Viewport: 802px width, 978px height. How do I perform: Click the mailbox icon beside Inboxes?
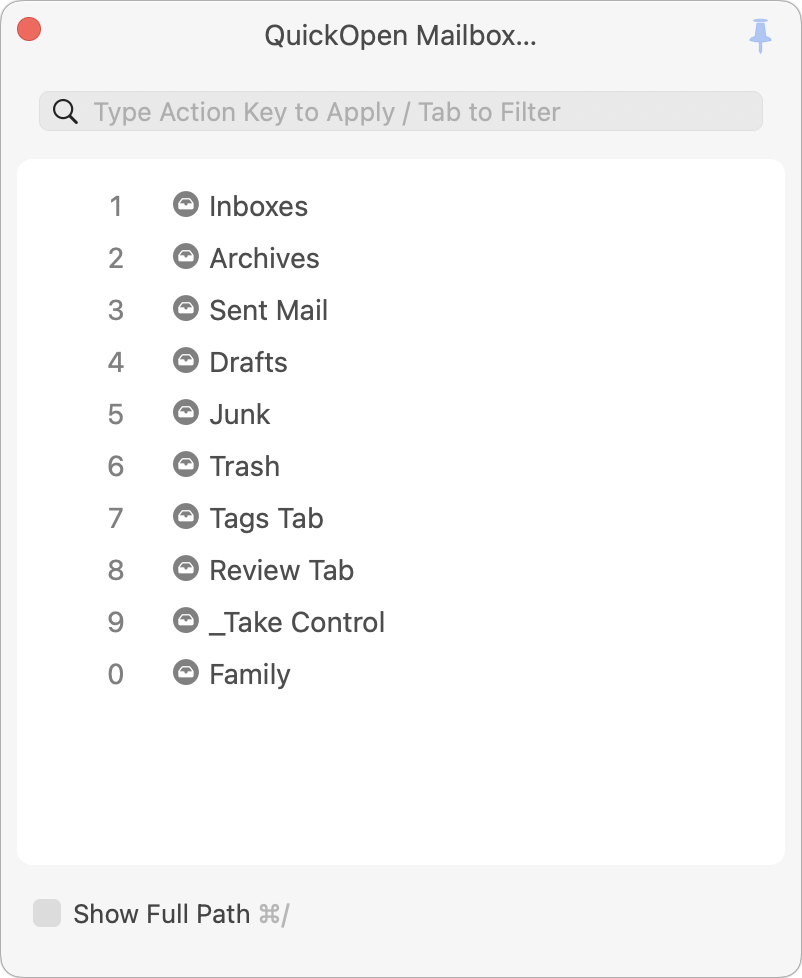186,205
